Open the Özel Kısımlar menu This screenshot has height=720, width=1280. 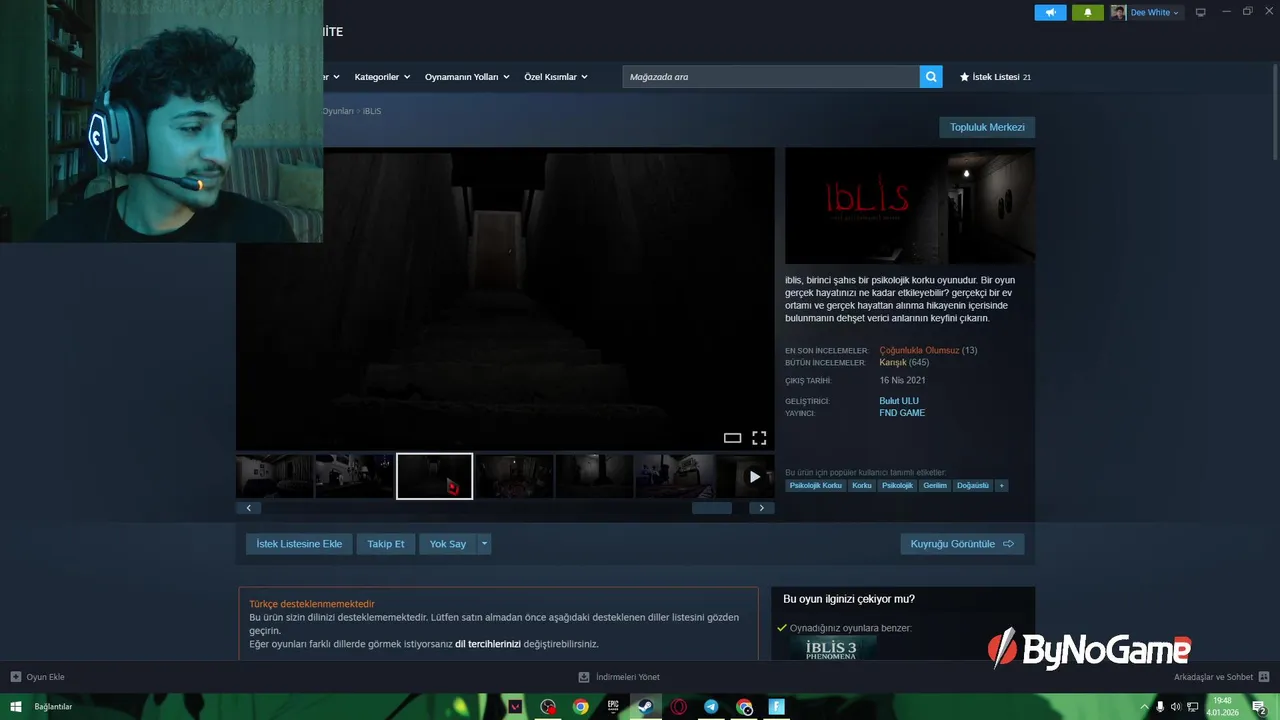tap(556, 77)
